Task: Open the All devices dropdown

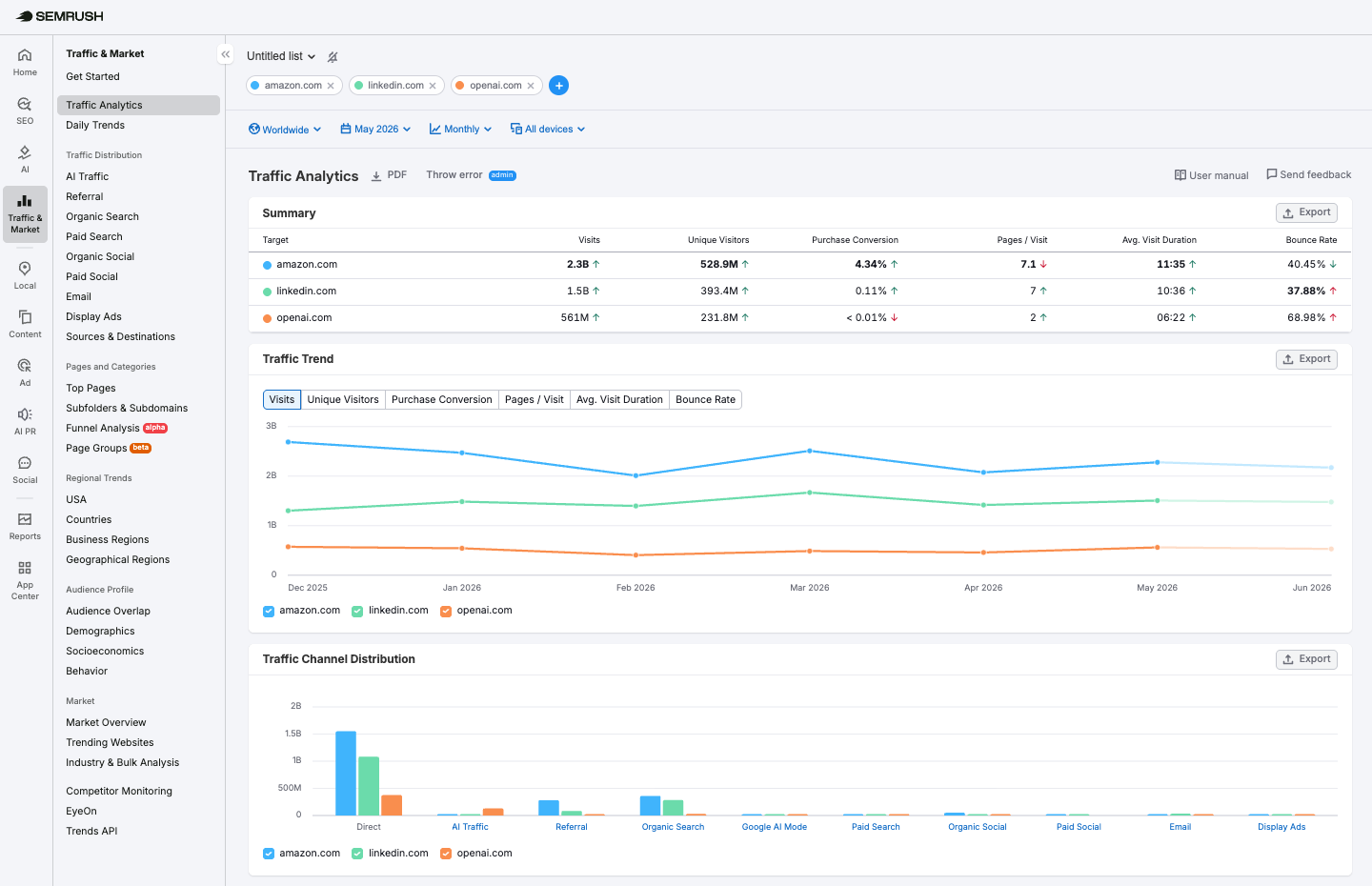Action: tap(548, 130)
